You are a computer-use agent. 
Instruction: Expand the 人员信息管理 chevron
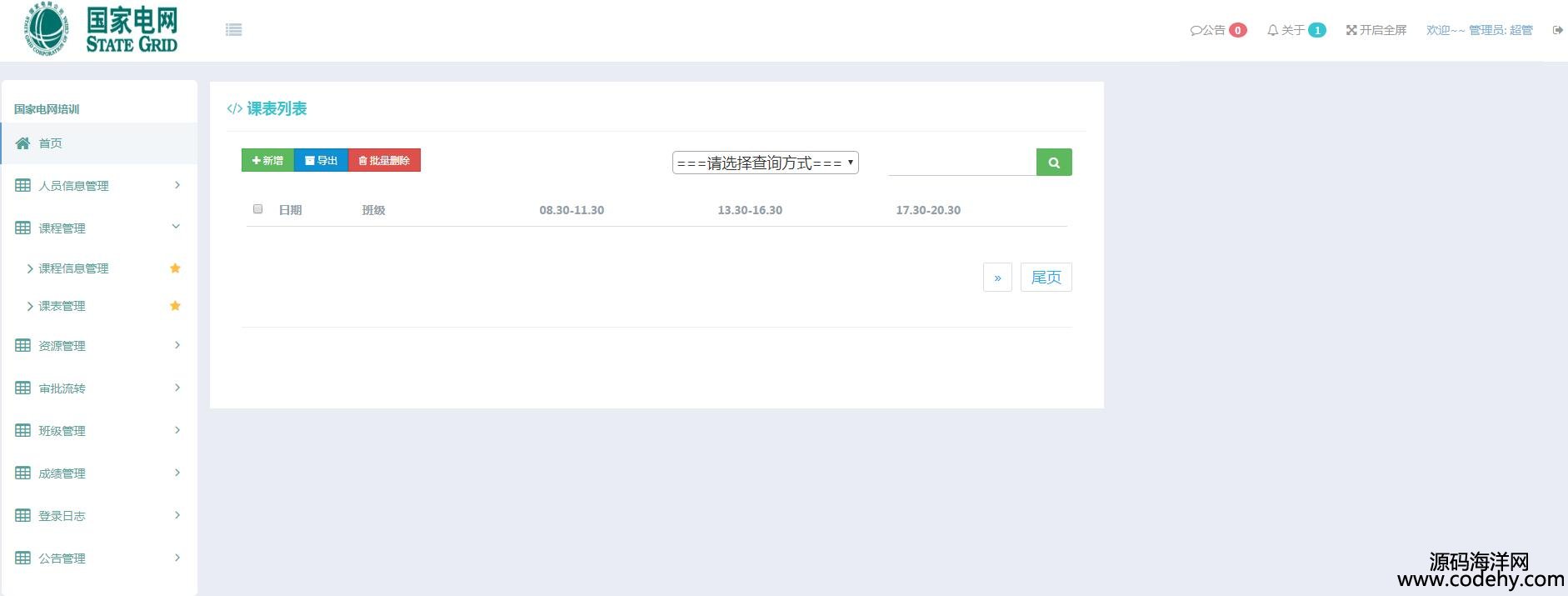click(x=177, y=185)
